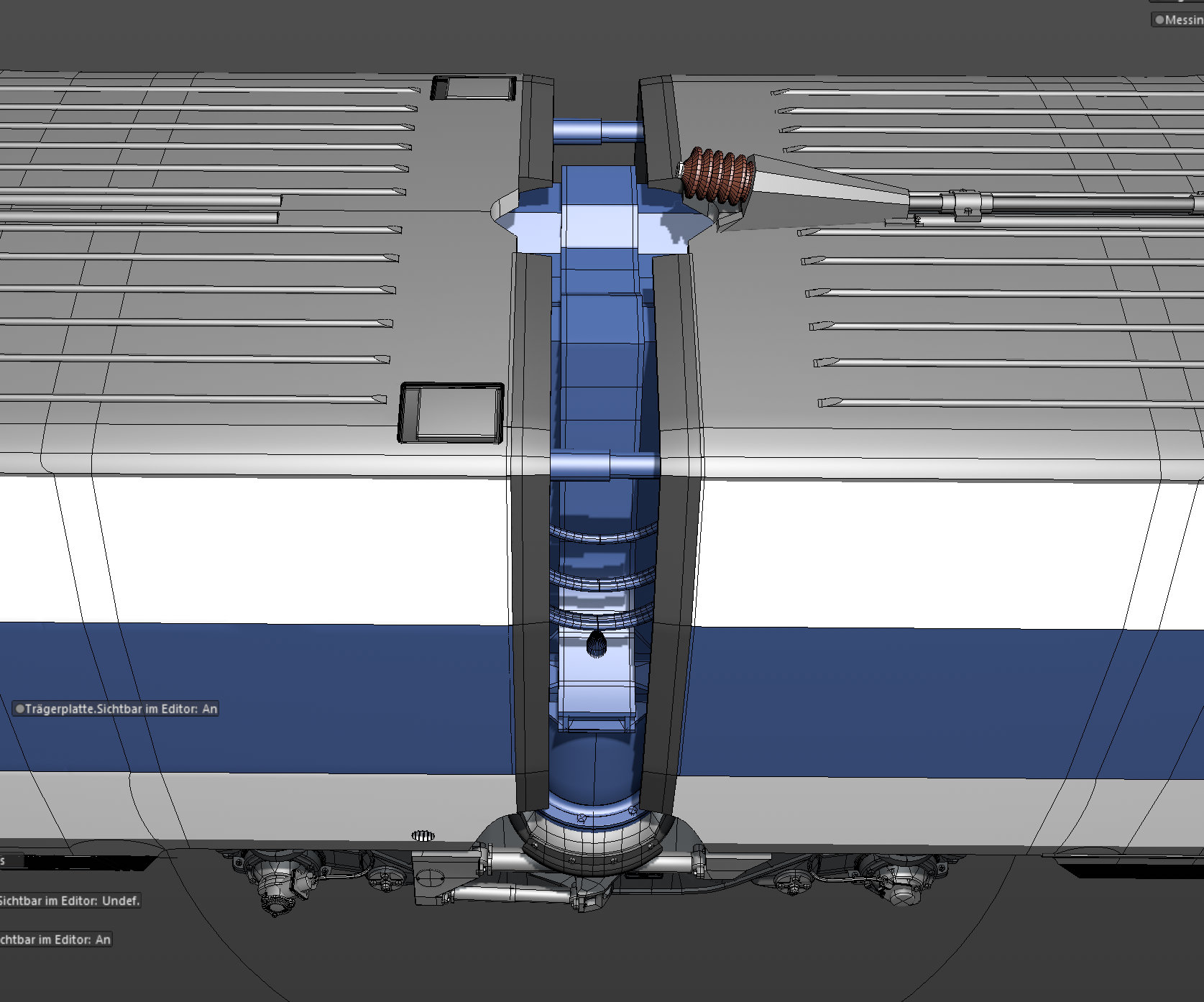This screenshot has width=1204, height=1002.
Task: Select the small roof hatch at top
Action: click(474, 88)
